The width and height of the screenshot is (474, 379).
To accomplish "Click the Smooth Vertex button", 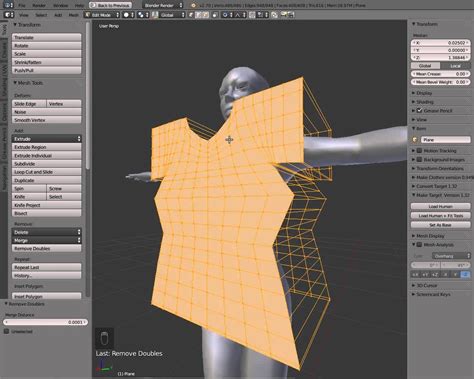I will click(47, 120).
